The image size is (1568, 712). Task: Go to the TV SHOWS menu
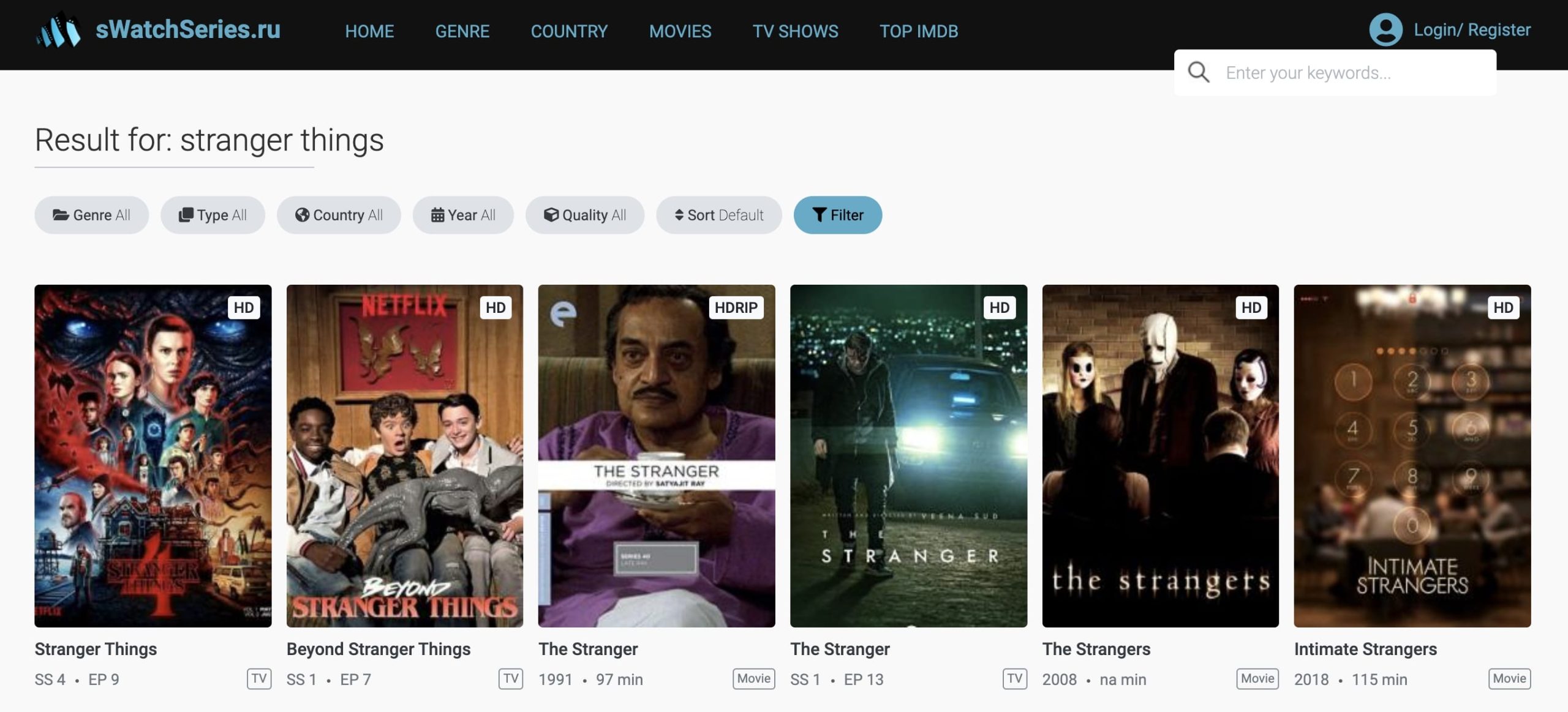[795, 31]
